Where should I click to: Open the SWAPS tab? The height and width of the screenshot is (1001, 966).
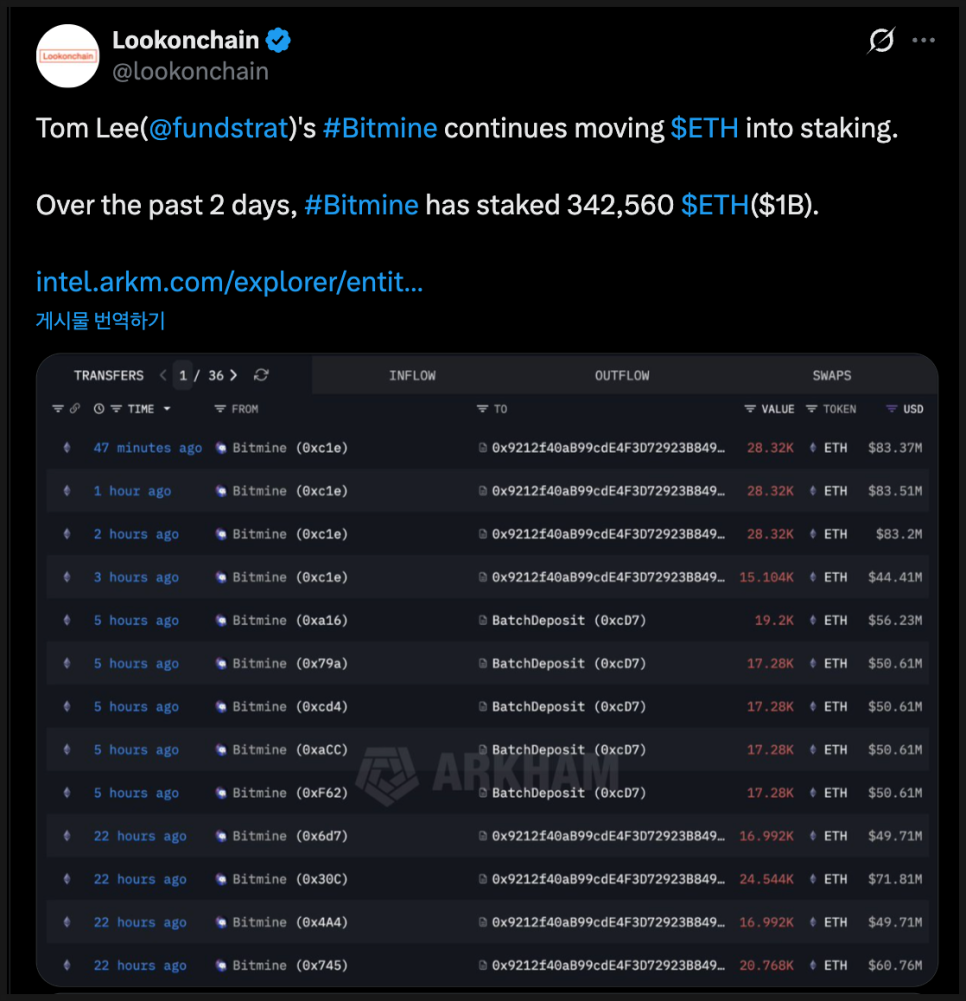click(x=832, y=375)
